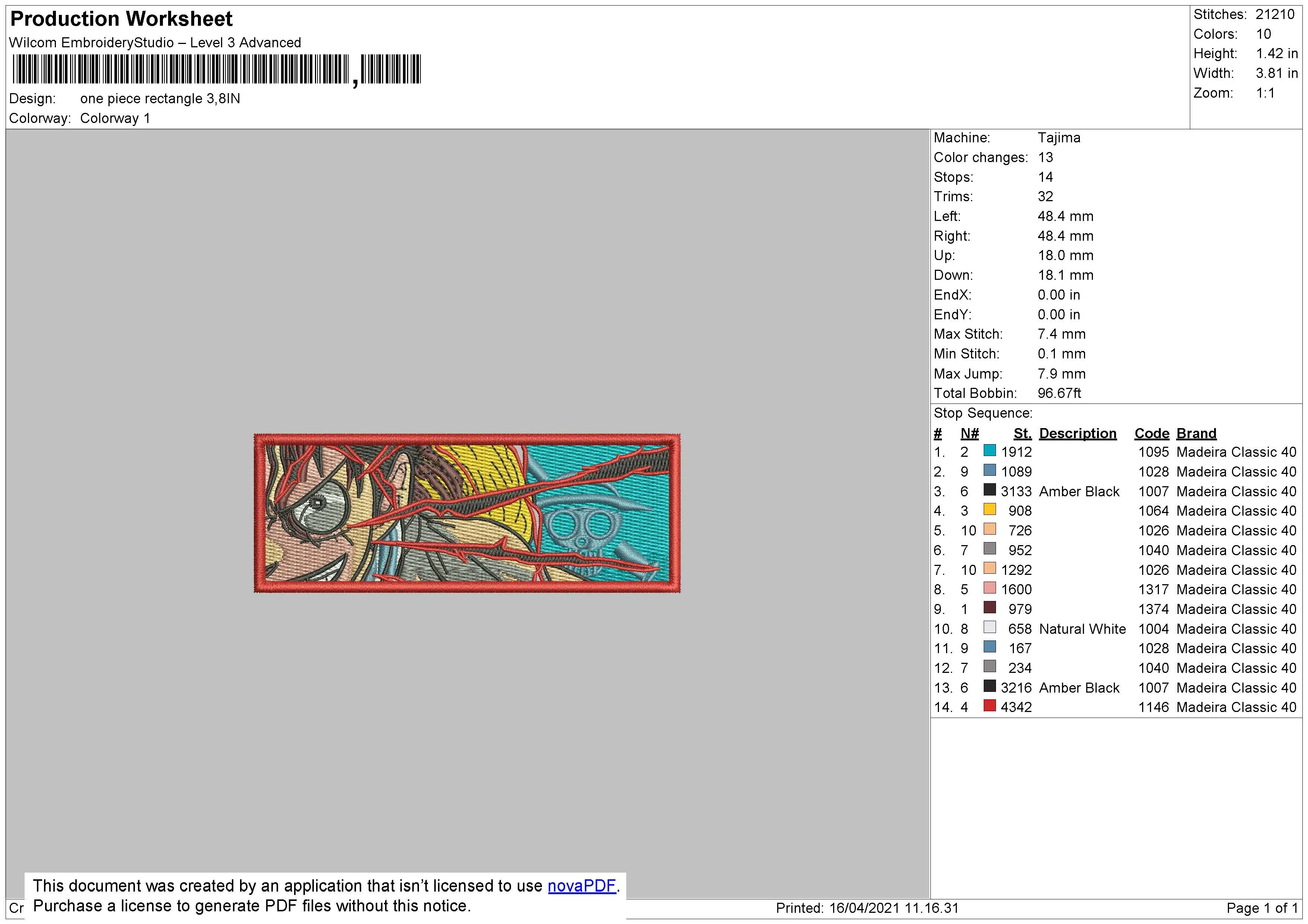Click the Min Stitch value 0.1 mm
The image size is (1308, 924).
(x=1061, y=354)
